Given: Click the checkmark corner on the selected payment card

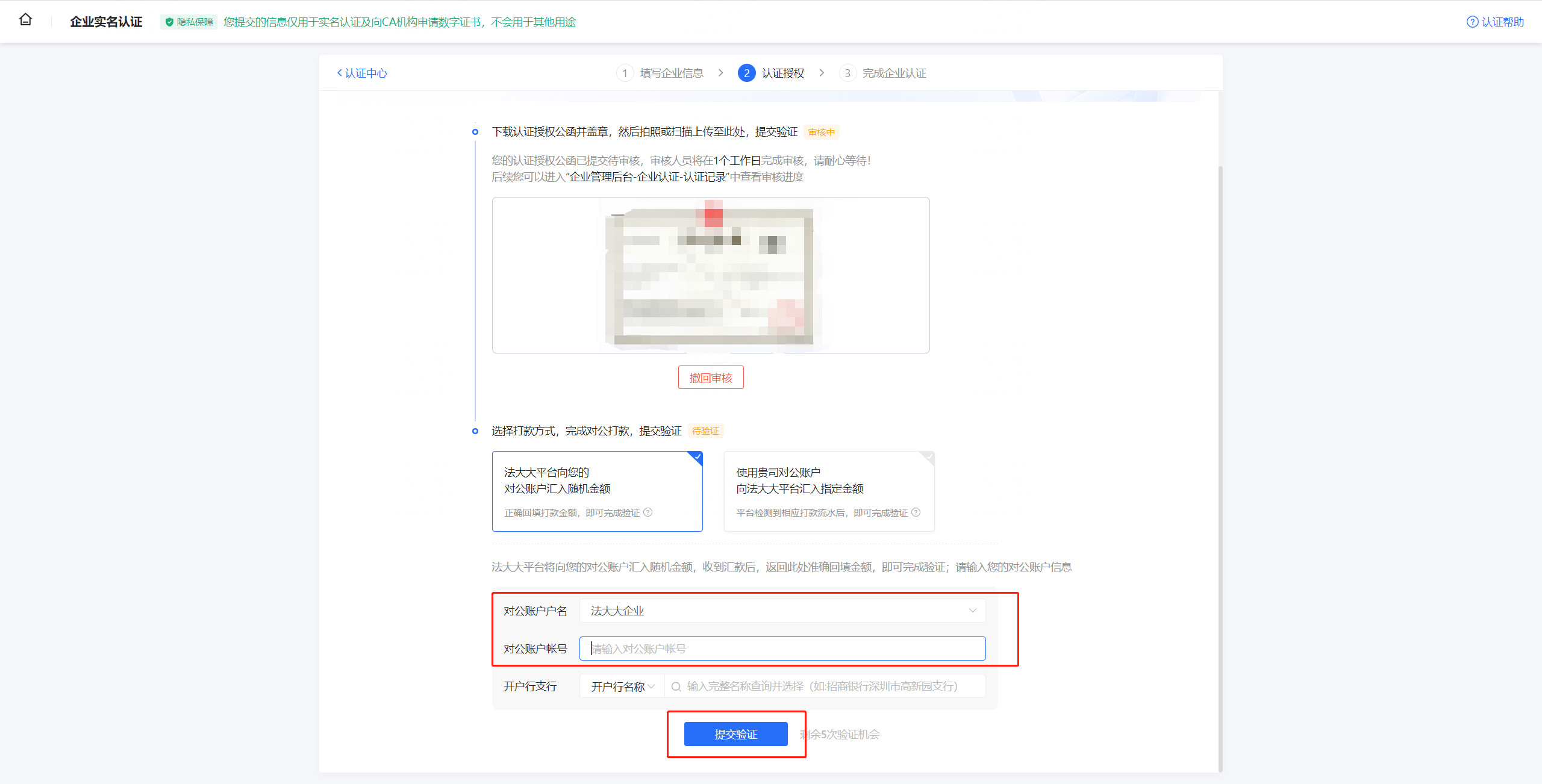Looking at the screenshot, I should [x=697, y=457].
